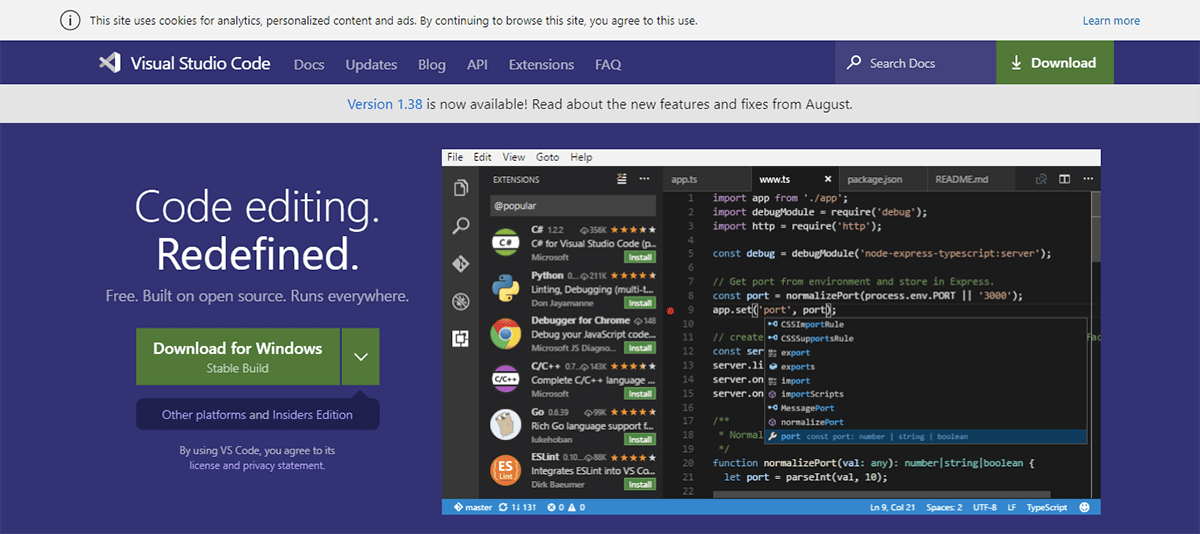Toggle the breakpoint dot on line 9
The height and width of the screenshot is (534, 1200).
[x=670, y=311]
